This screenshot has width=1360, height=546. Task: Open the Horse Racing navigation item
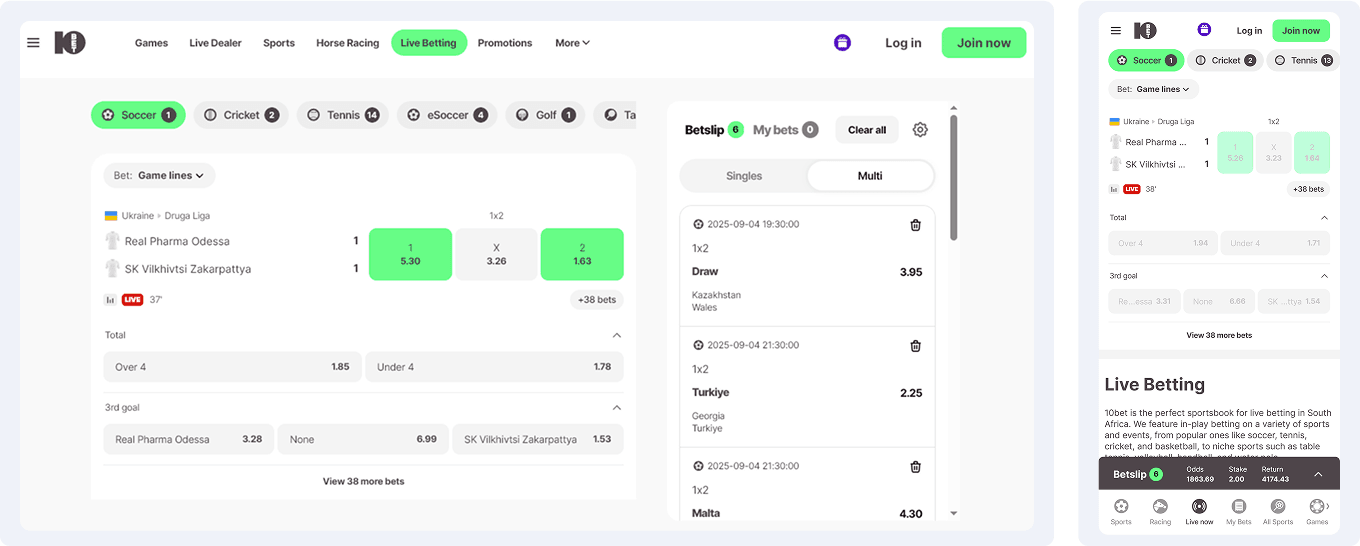click(x=348, y=43)
